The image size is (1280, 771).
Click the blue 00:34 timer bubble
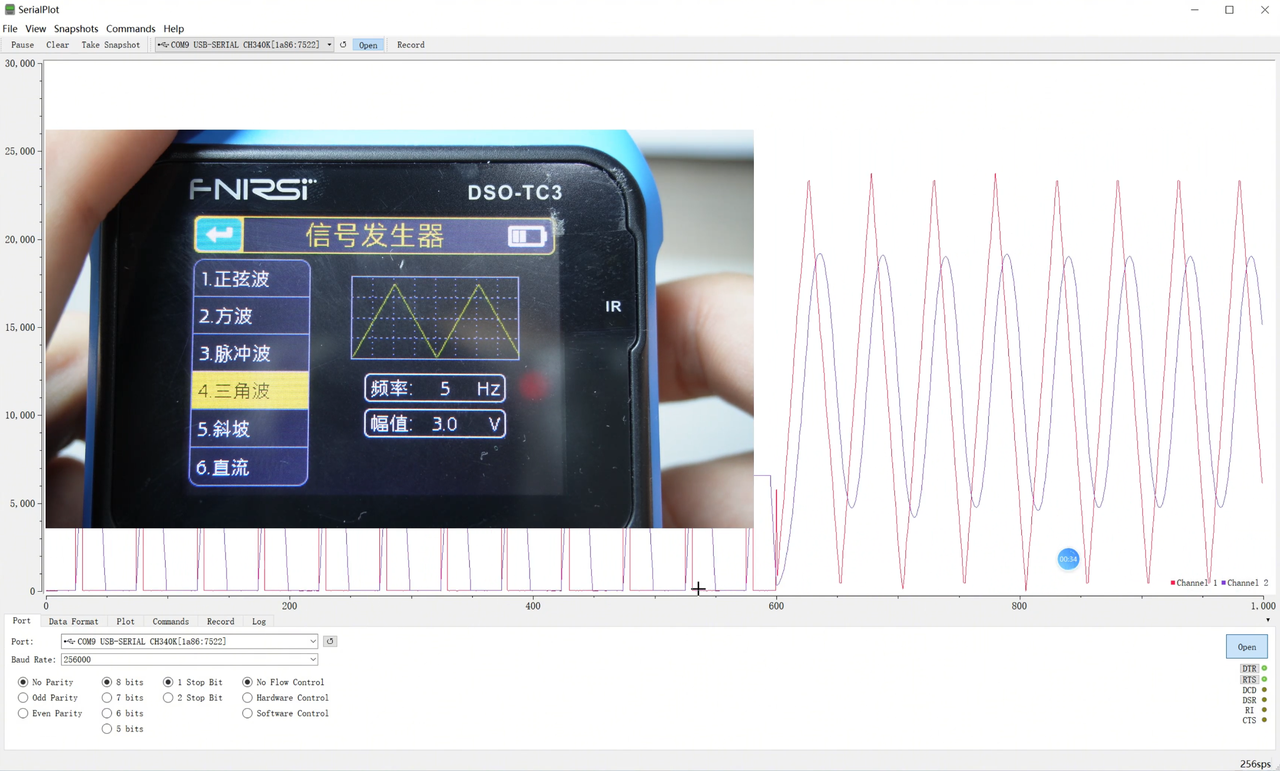click(1068, 559)
